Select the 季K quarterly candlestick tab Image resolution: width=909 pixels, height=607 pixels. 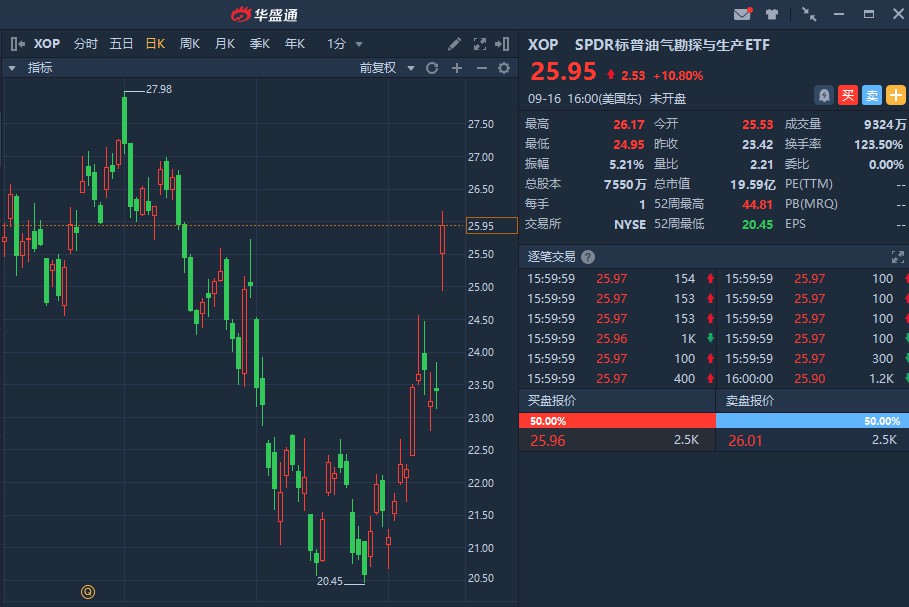pyautogui.click(x=260, y=44)
